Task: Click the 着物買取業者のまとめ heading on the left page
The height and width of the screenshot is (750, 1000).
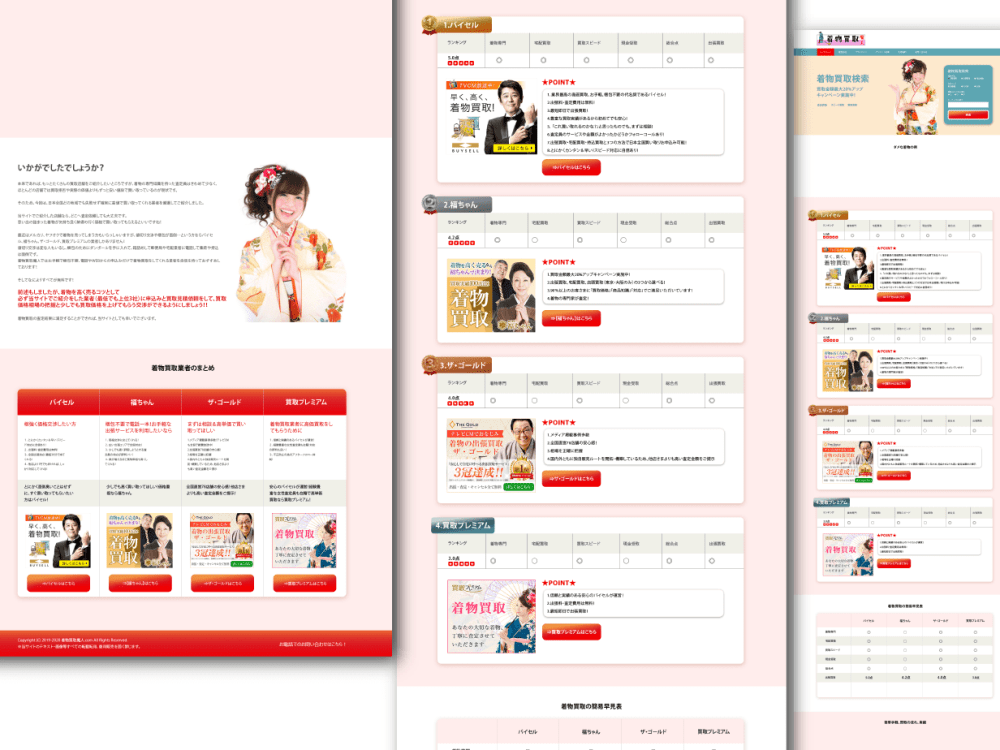Action: pyautogui.click(x=183, y=368)
